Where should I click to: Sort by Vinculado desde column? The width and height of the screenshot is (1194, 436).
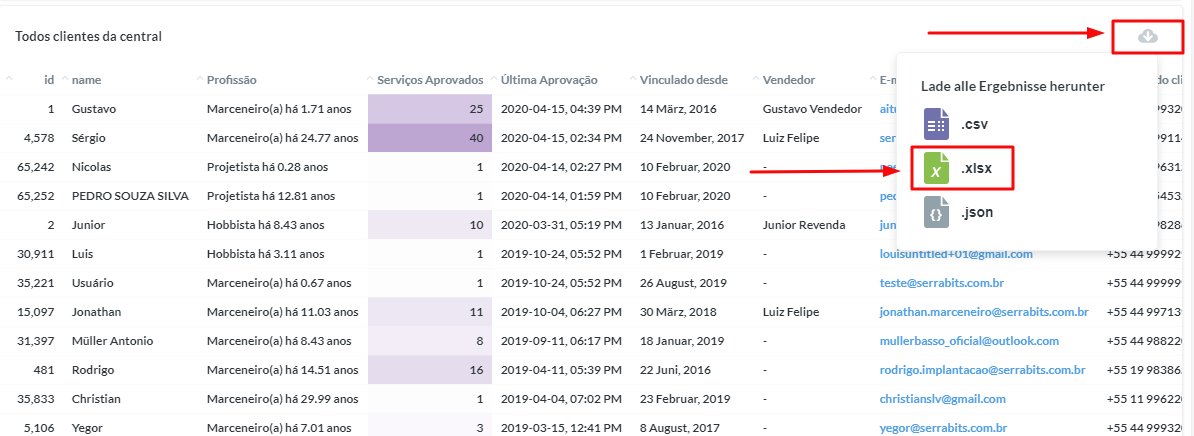point(684,80)
